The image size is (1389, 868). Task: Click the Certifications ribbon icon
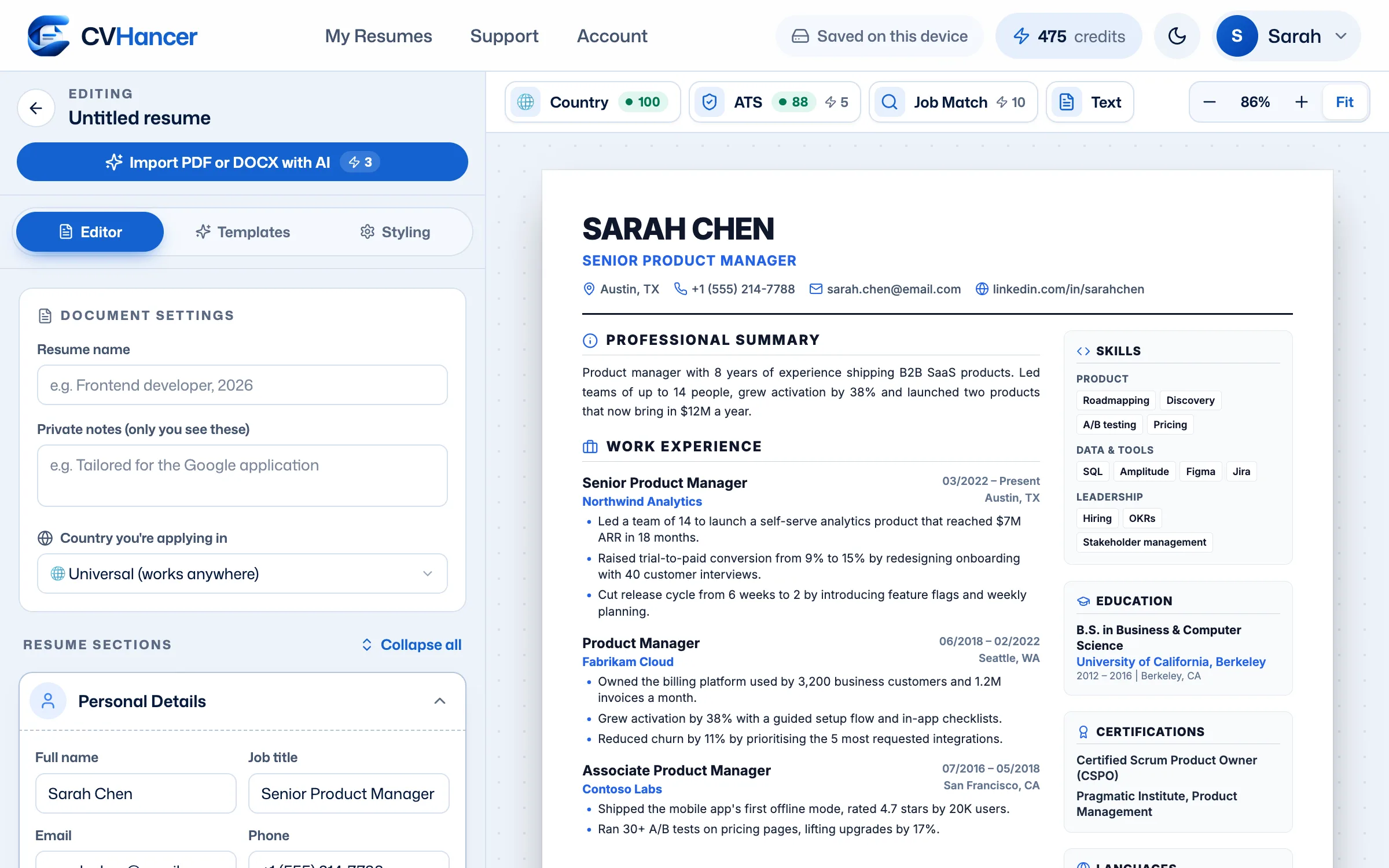(x=1083, y=732)
